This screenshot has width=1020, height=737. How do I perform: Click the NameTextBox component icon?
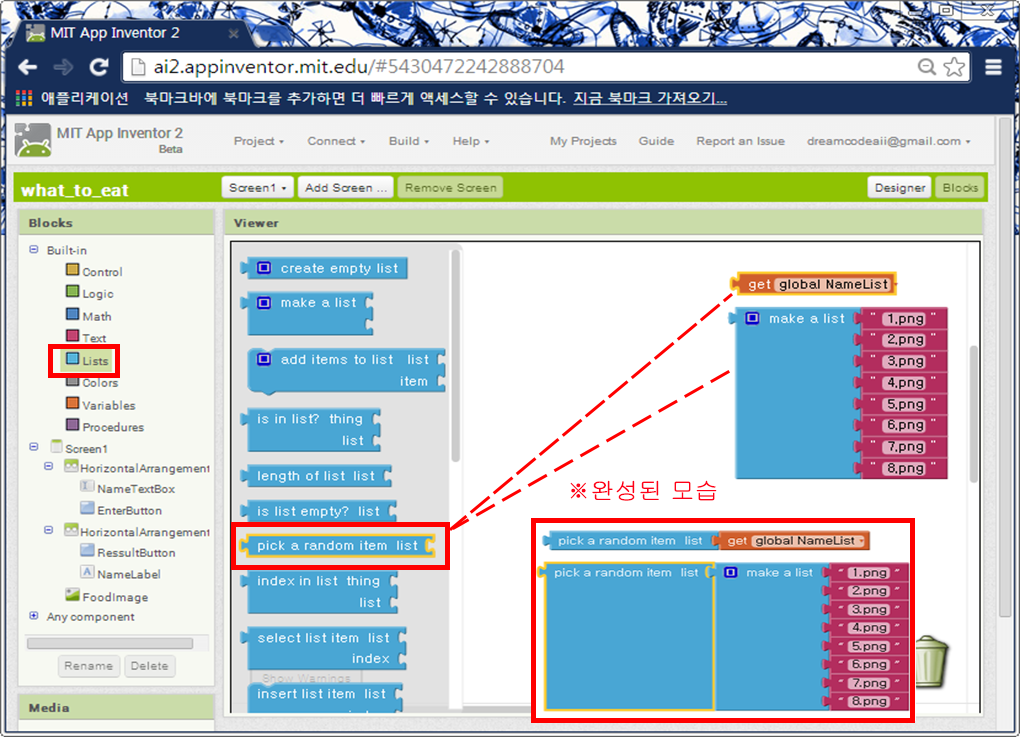click(x=87, y=486)
